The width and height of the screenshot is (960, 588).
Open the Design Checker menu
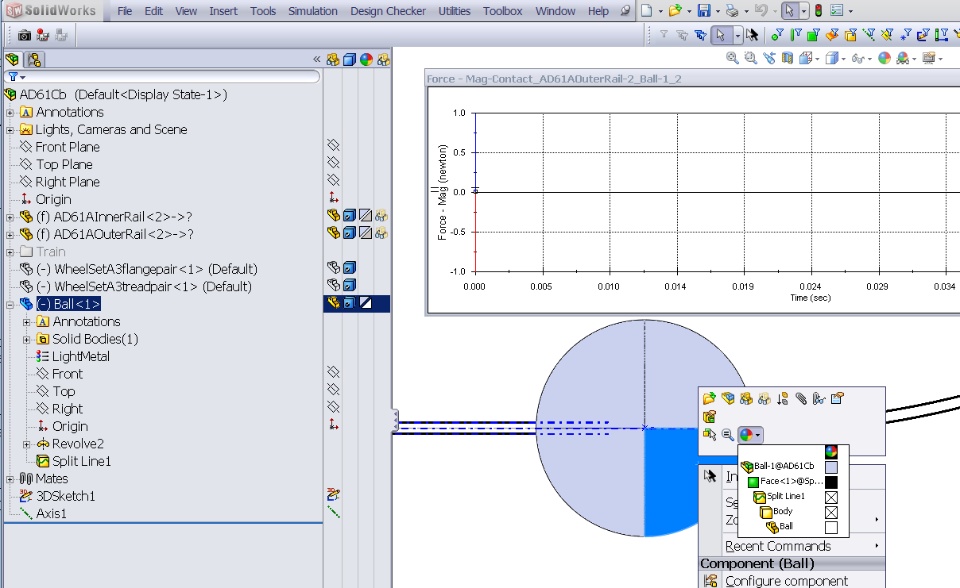click(388, 11)
